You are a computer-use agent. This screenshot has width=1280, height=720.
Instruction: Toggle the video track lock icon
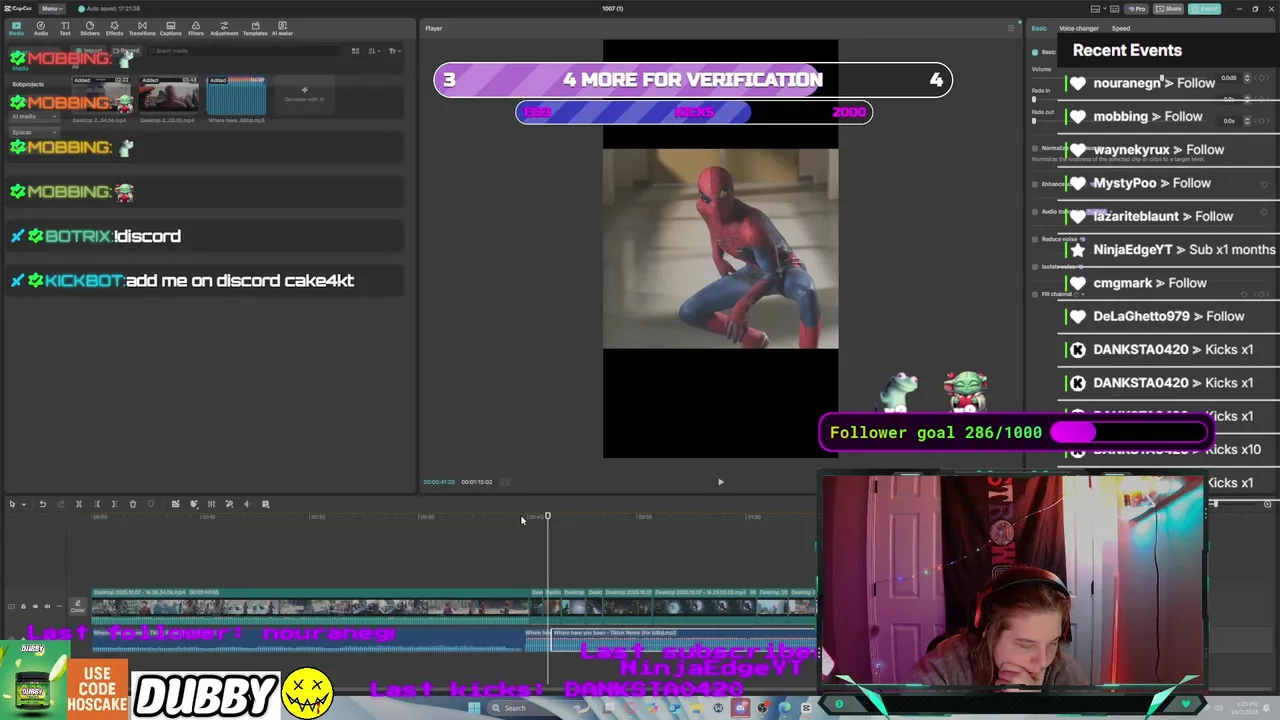[x=23, y=606]
